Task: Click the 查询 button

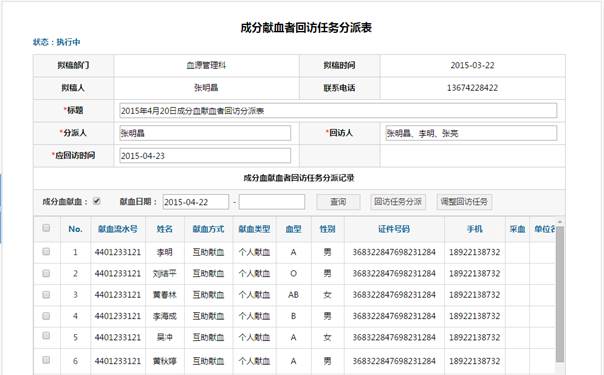Action: click(338, 202)
